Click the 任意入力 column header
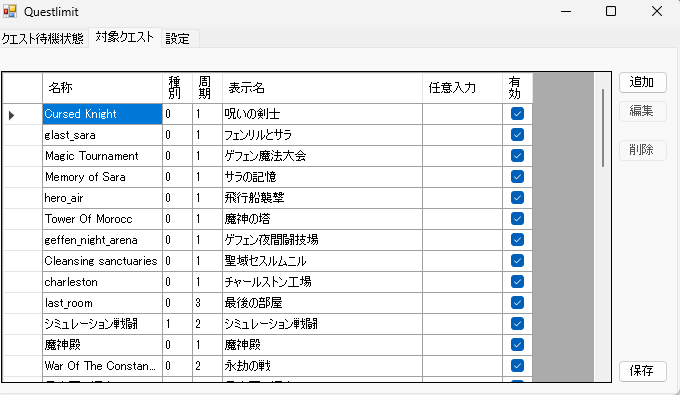Viewport: 680px width, 395px height. tap(462, 88)
